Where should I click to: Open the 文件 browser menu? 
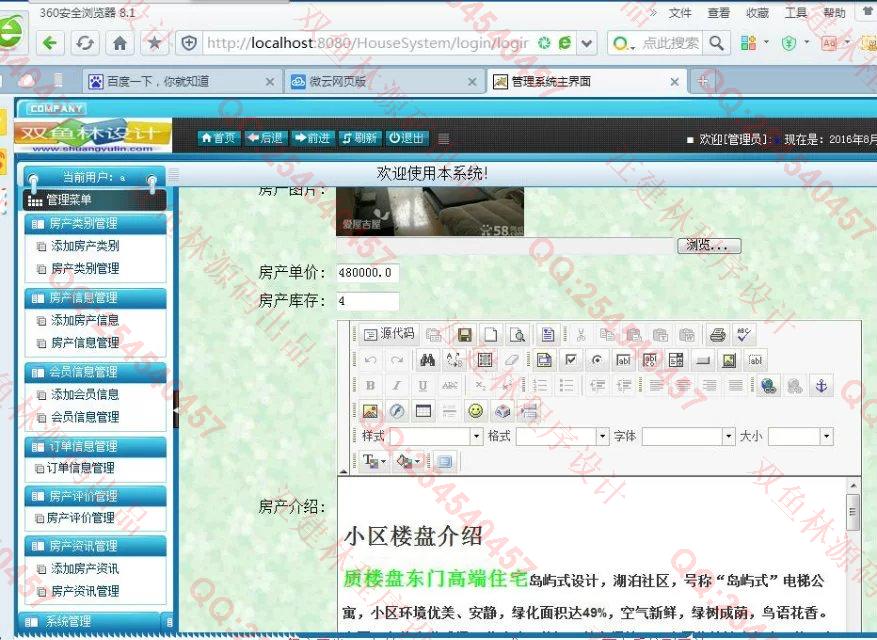tap(680, 13)
